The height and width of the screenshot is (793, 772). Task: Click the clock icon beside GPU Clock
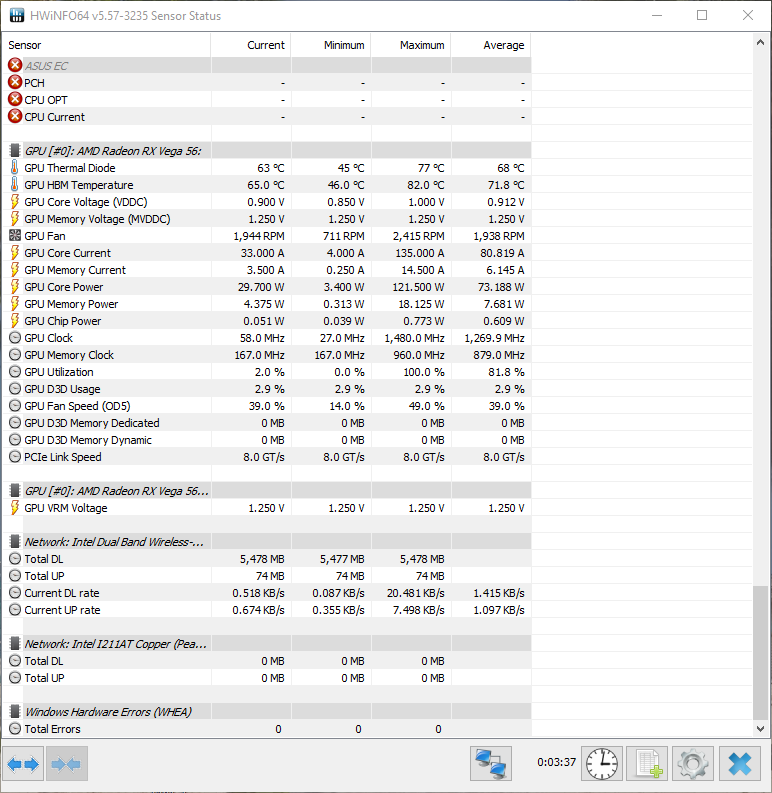click(x=15, y=338)
